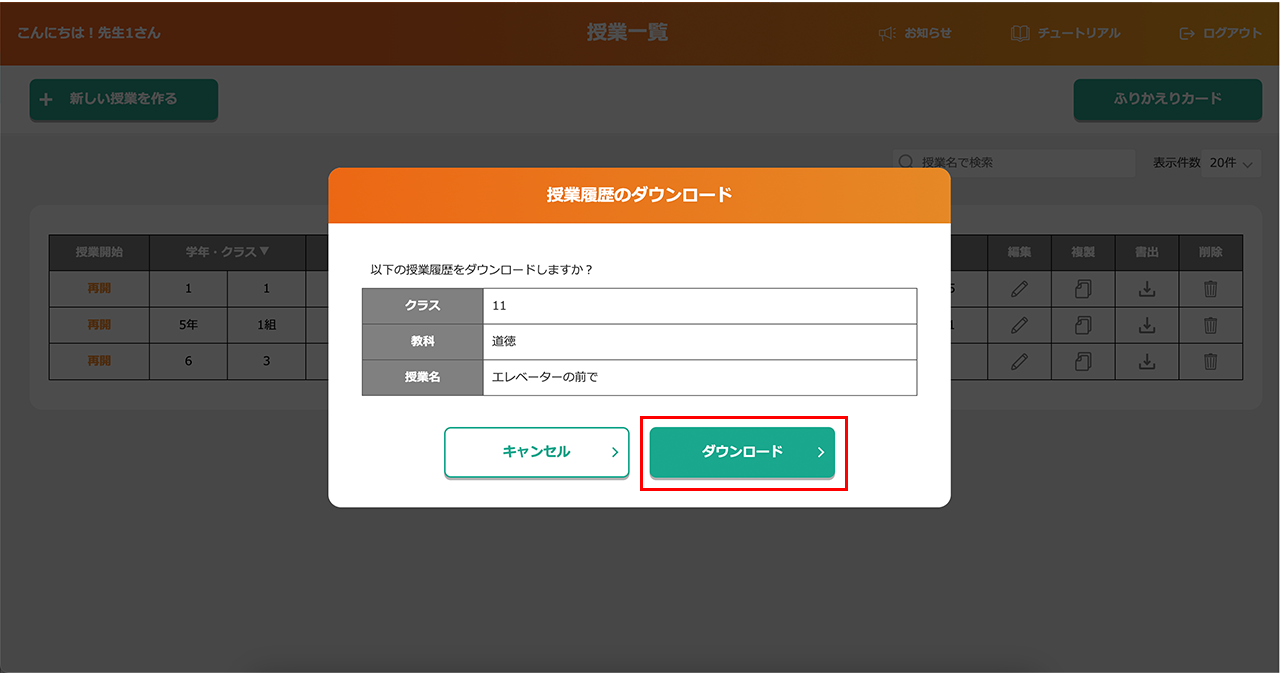Image resolution: width=1280 pixels, height=675 pixels.
Task: Cancel the download with キャンセル button
Action: [x=536, y=452]
